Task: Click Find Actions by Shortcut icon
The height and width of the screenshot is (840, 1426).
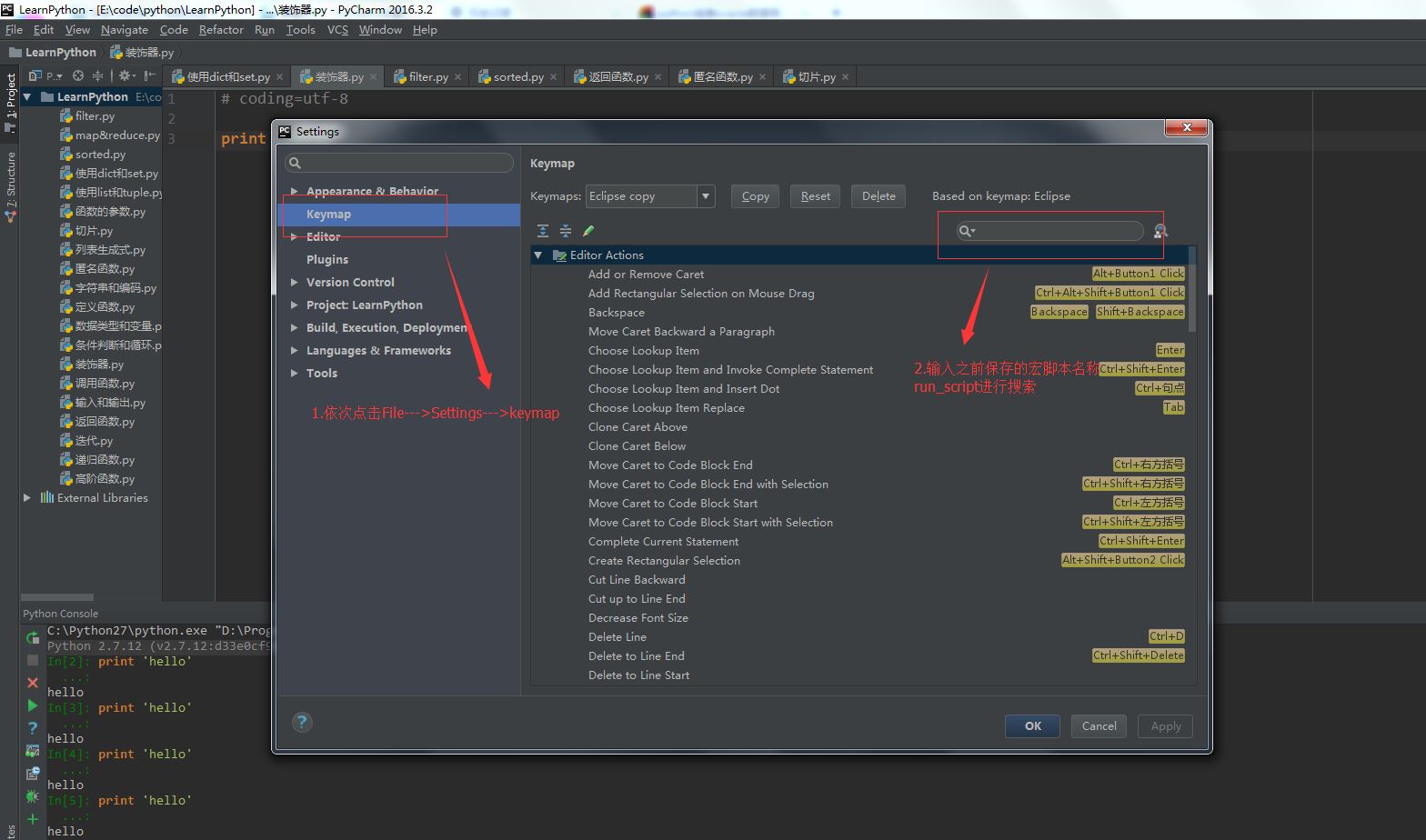Action: coord(1160,231)
